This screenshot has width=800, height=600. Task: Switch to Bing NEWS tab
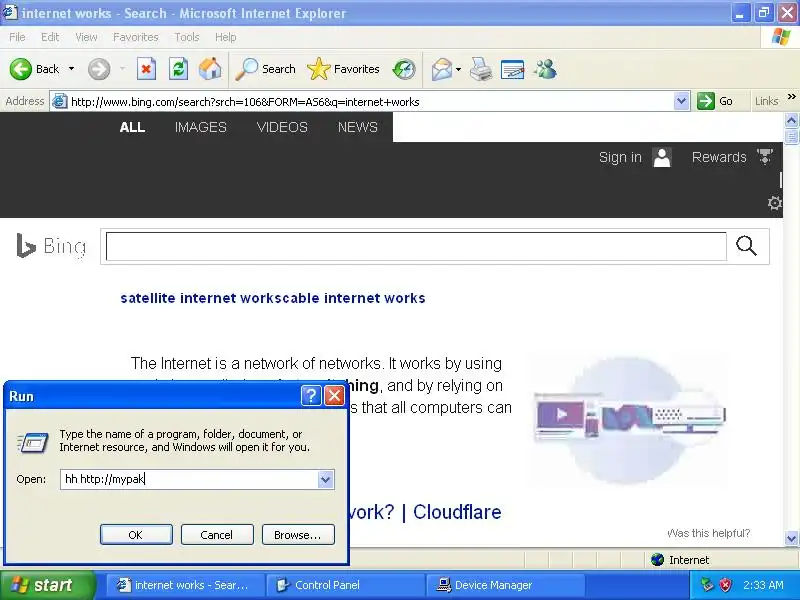click(358, 127)
